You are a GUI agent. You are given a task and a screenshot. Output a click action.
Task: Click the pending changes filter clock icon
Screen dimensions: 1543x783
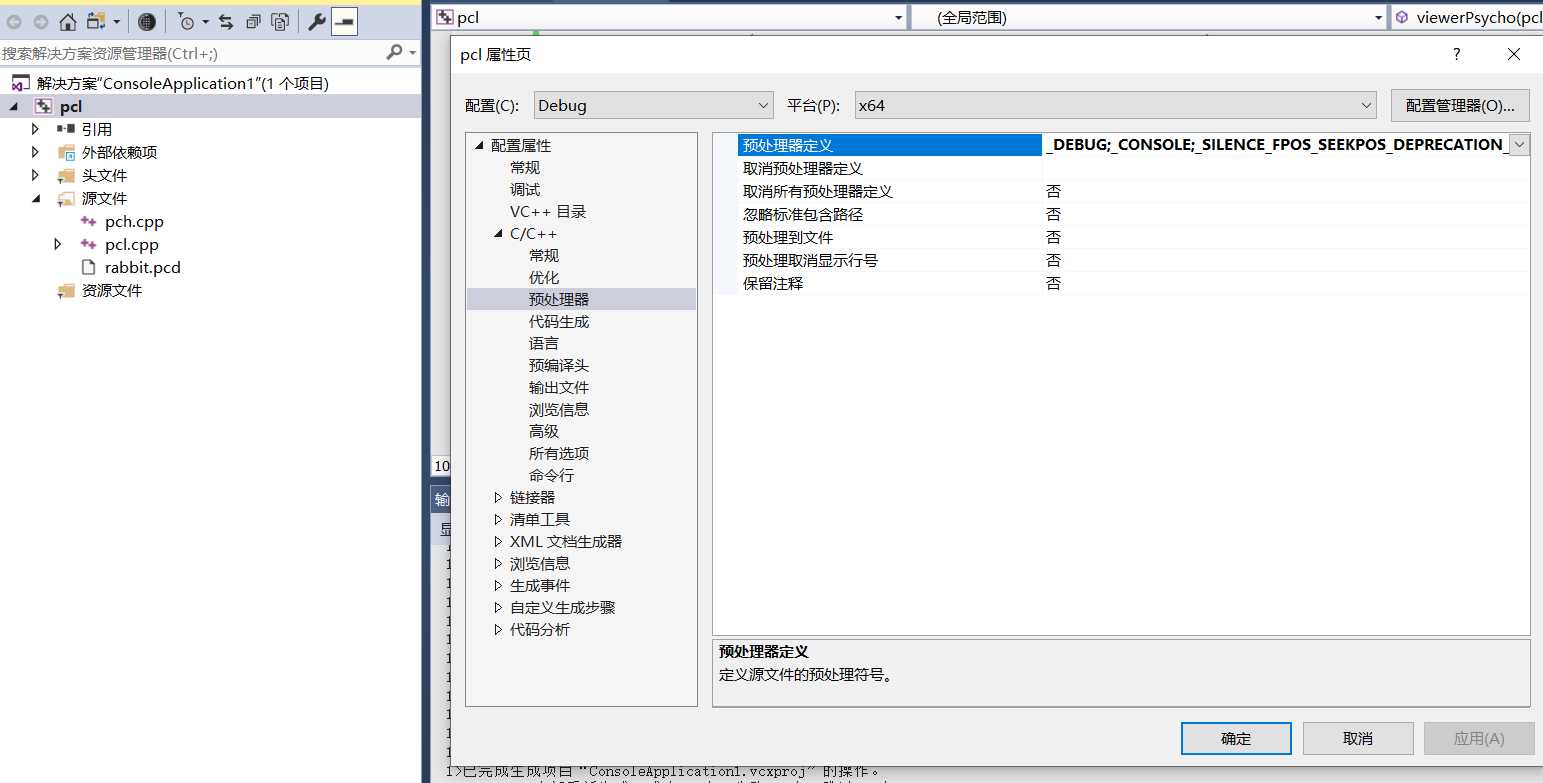point(186,21)
